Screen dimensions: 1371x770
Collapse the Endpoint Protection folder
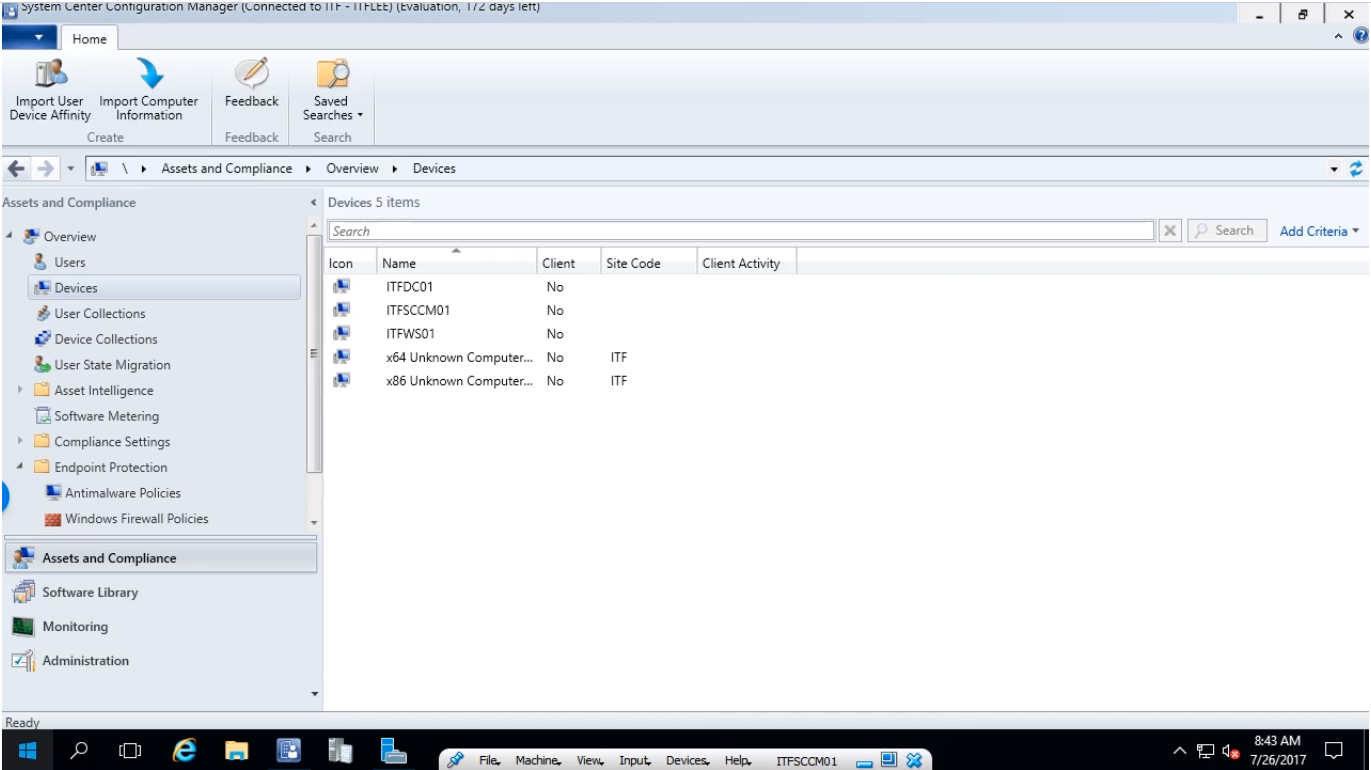click(20, 467)
